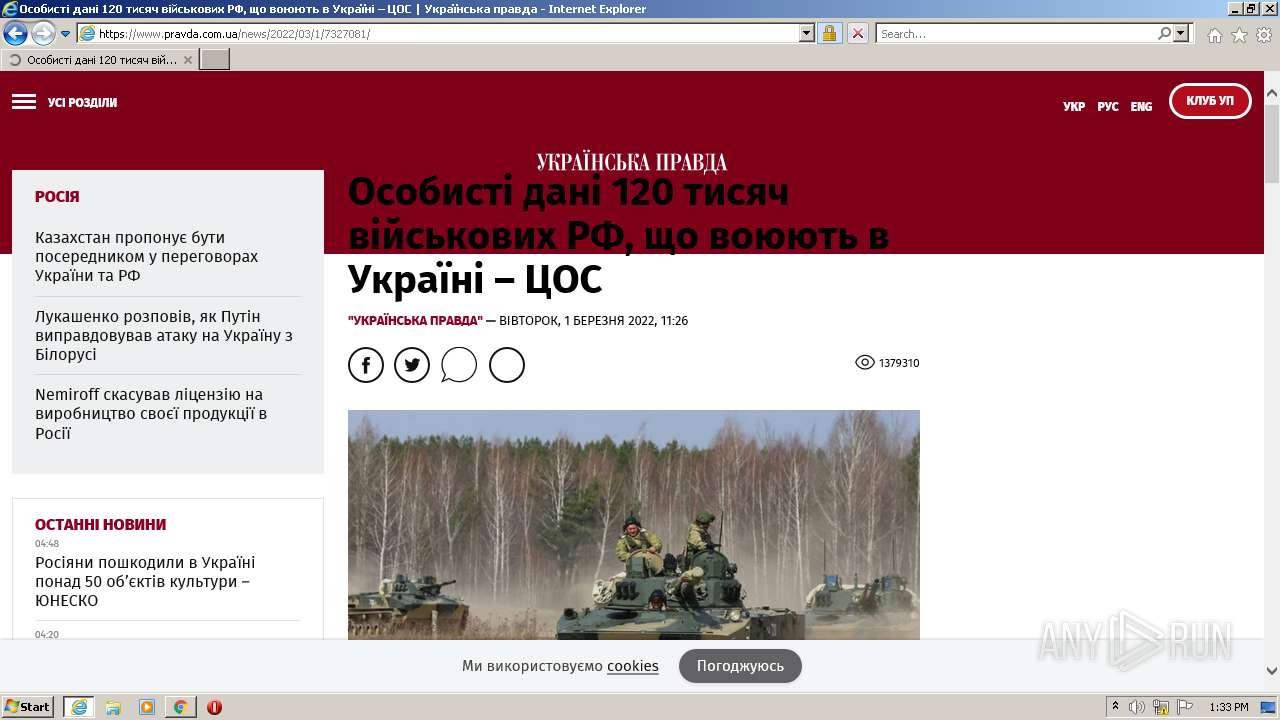Image resolution: width=1280 pixels, height=720 pixels.
Task: Open Internet Explorer taskbar icon
Action: tap(79, 707)
